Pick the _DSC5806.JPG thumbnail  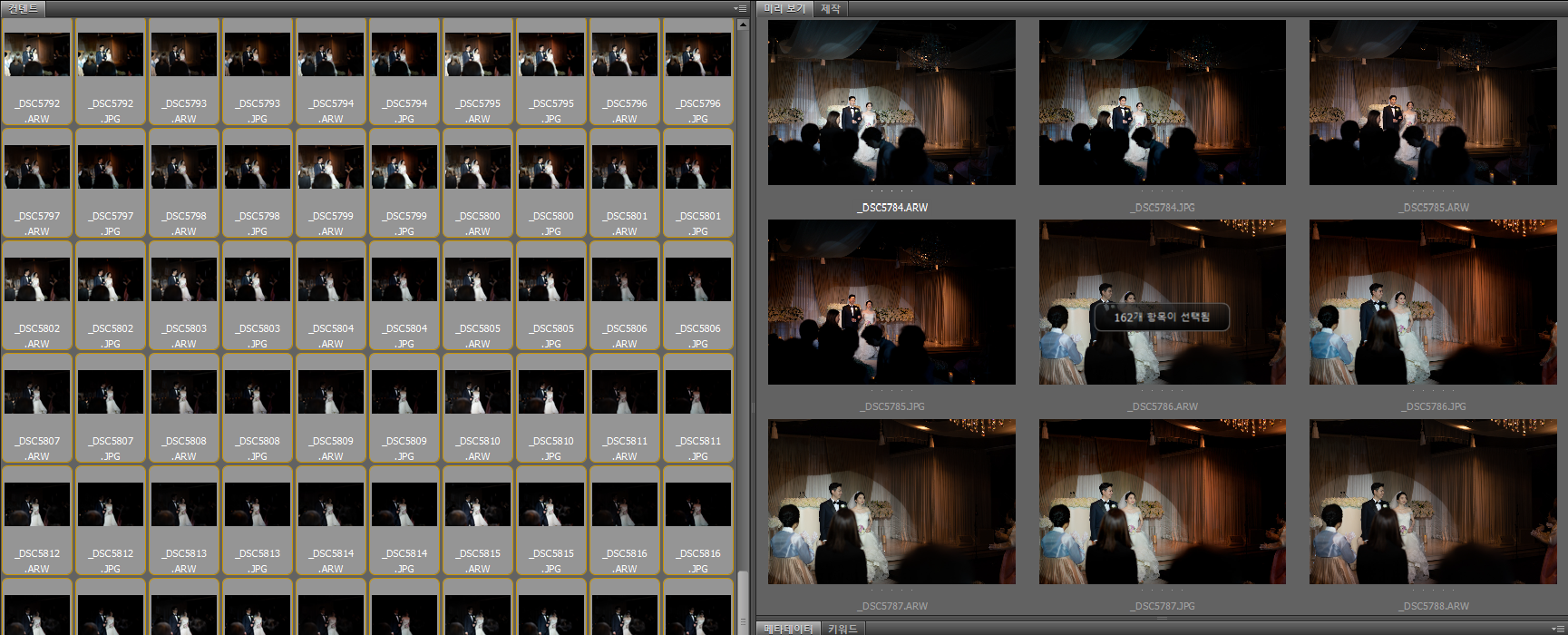tap(698, 280)
